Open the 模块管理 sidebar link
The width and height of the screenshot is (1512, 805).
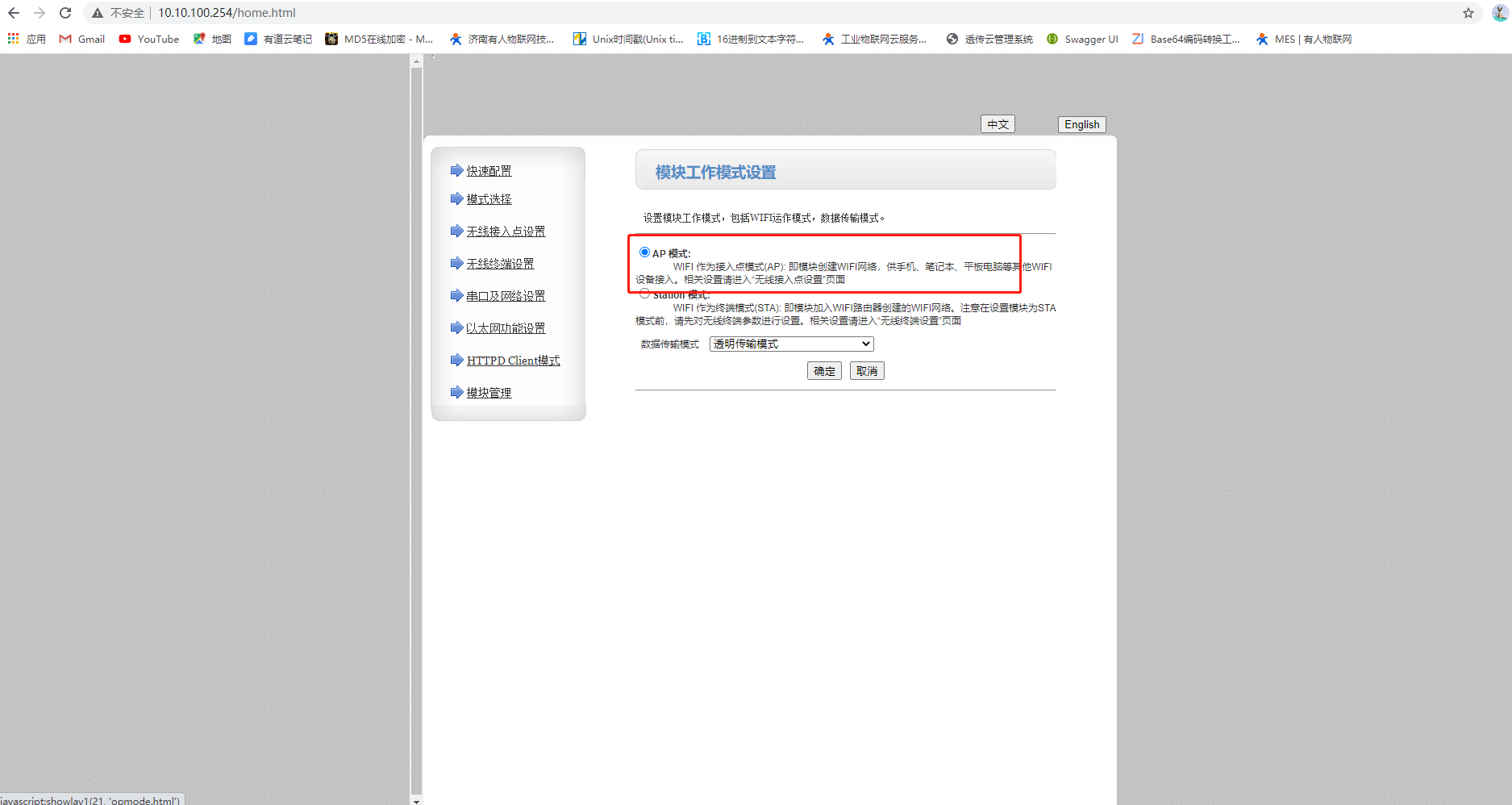489,393
